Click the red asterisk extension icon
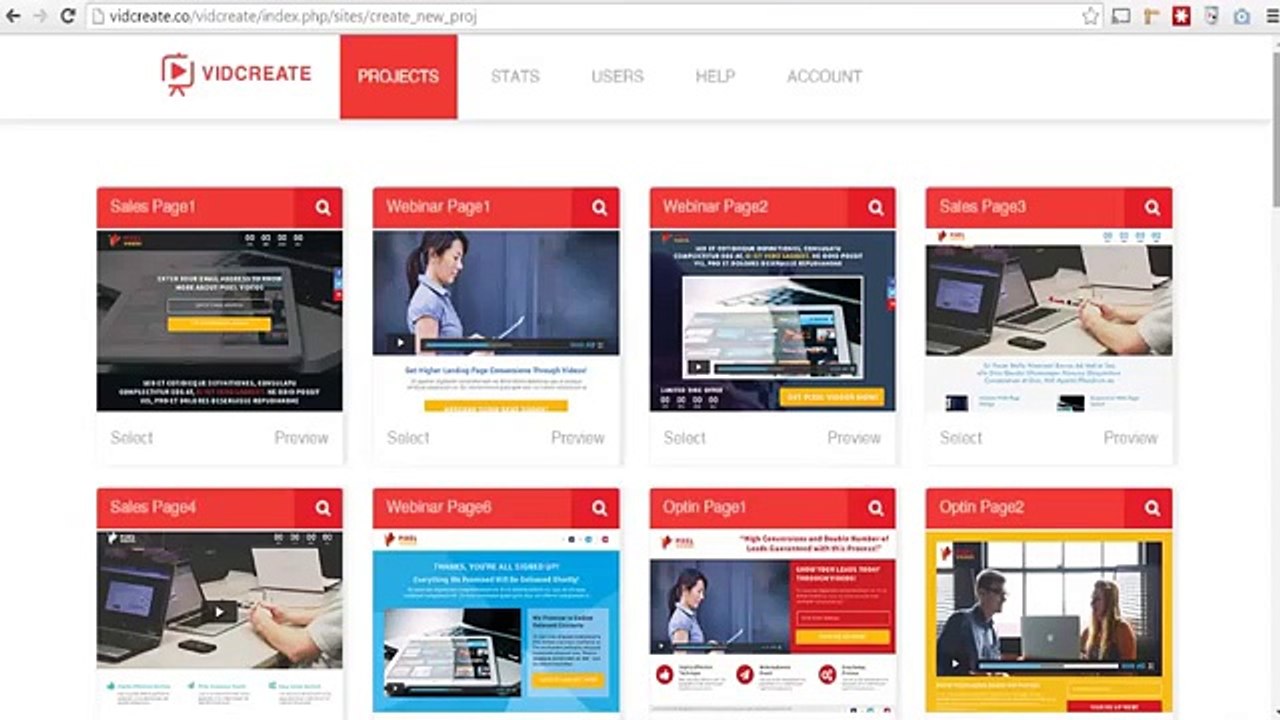The image size is (1280, 720). point(1181,16)
